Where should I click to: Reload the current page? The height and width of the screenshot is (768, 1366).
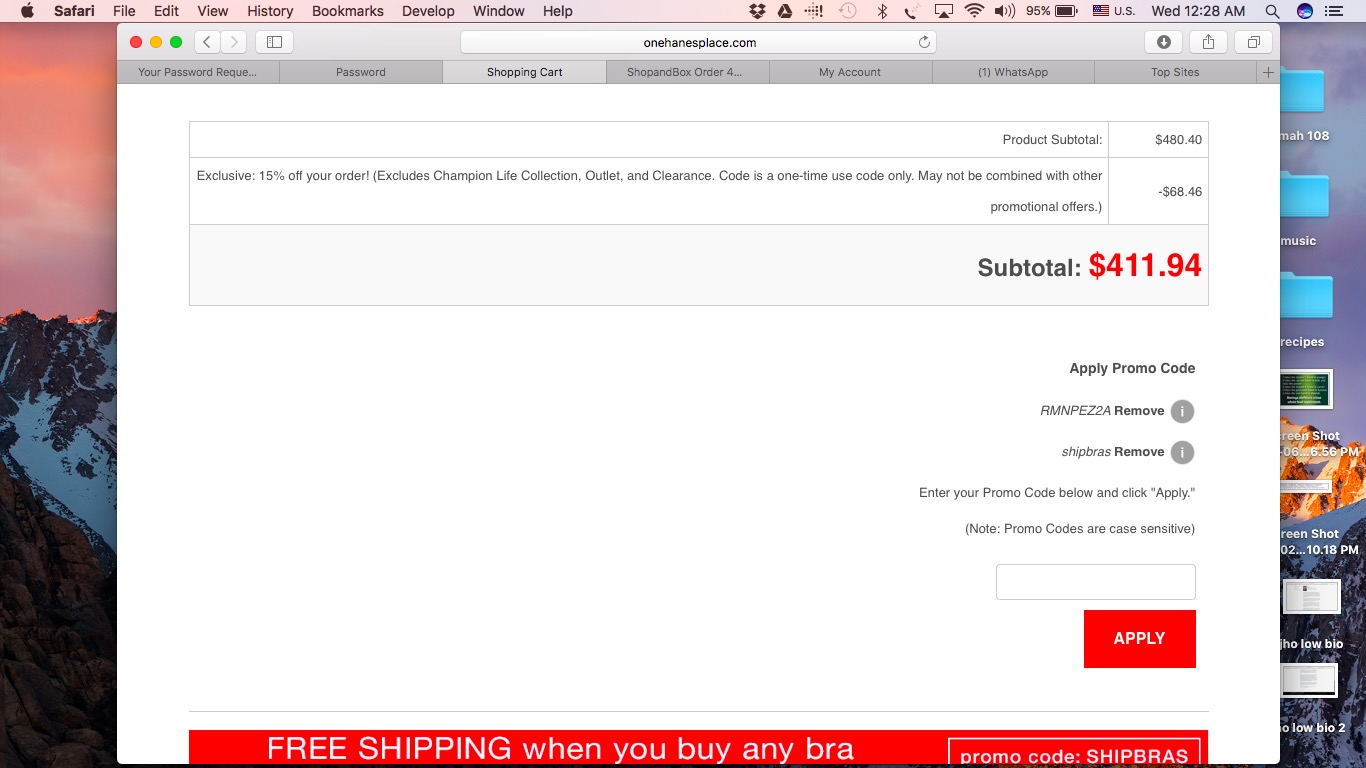click(x=924, y=42)
